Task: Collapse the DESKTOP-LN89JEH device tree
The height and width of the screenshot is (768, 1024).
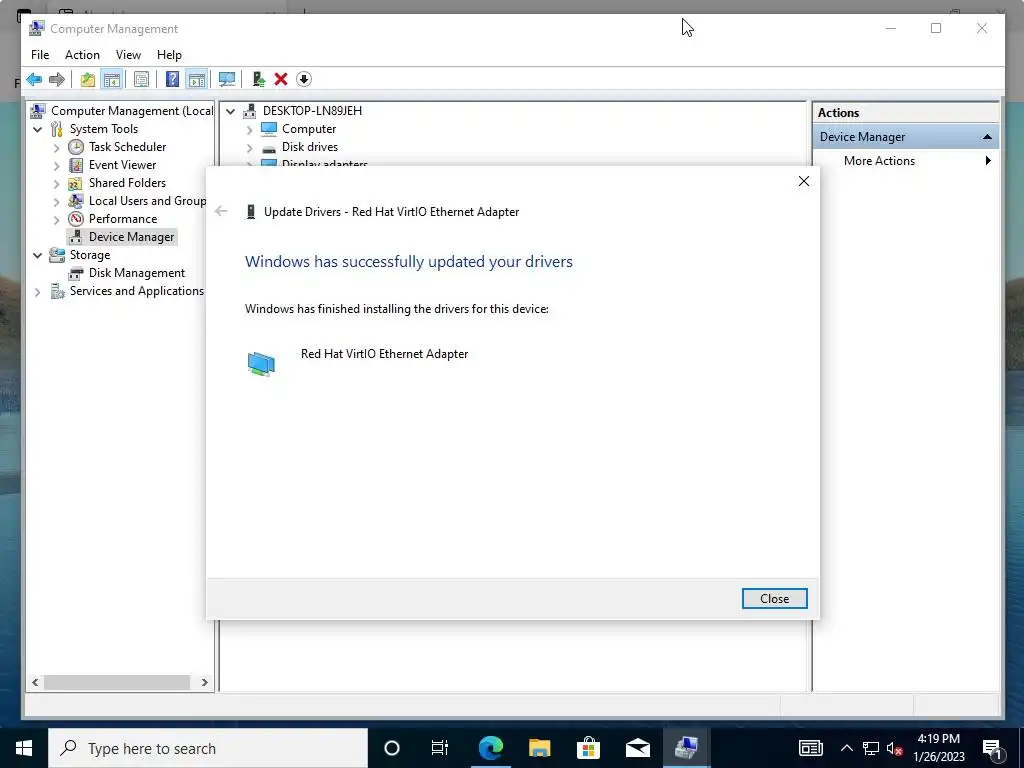Action: coord(231,112)
